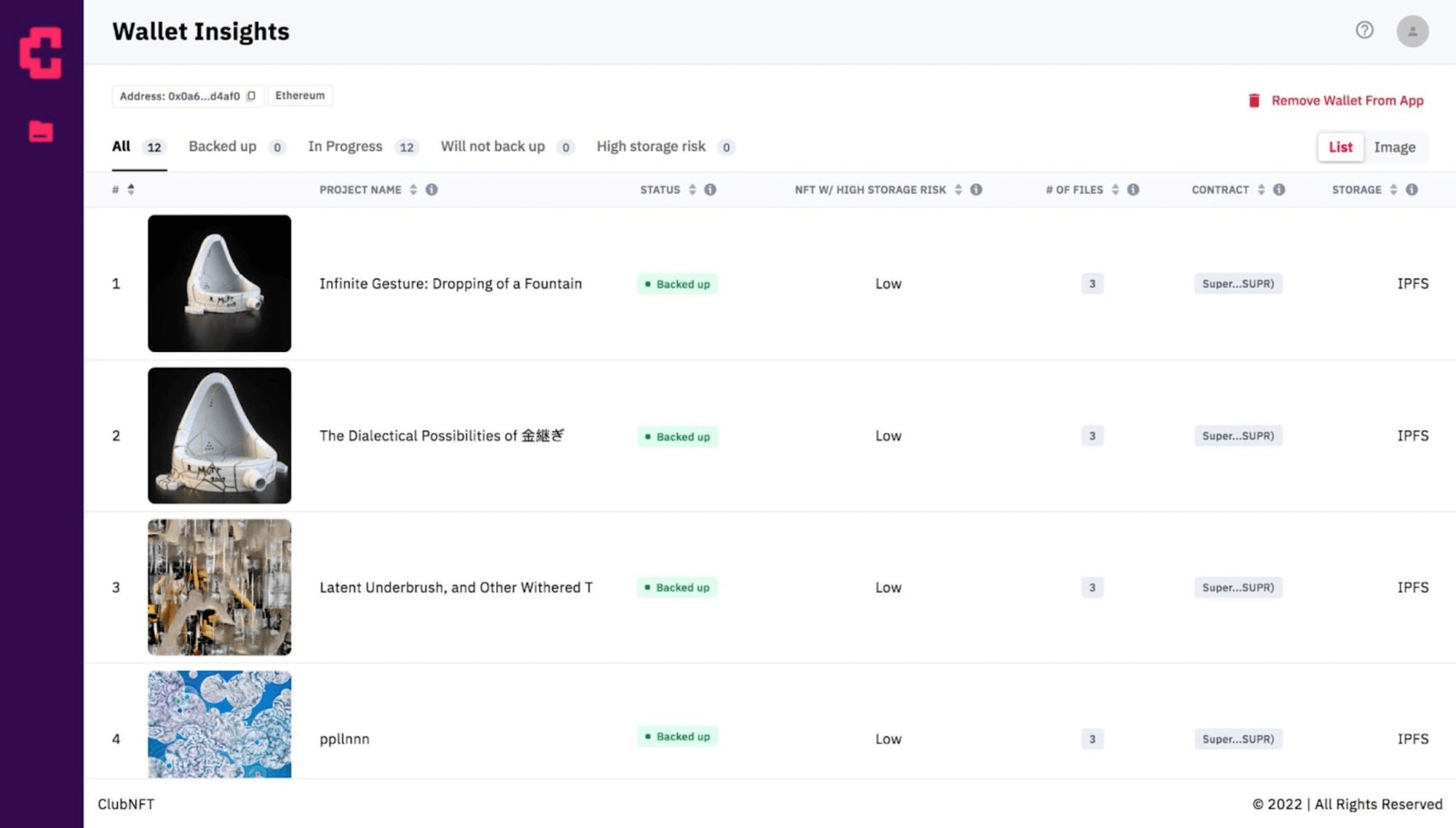The width and height of the screenshot is (1456, 828).
Task: Click Backed up status of Latent Underbrush
Action: click(x=677, y=587)
